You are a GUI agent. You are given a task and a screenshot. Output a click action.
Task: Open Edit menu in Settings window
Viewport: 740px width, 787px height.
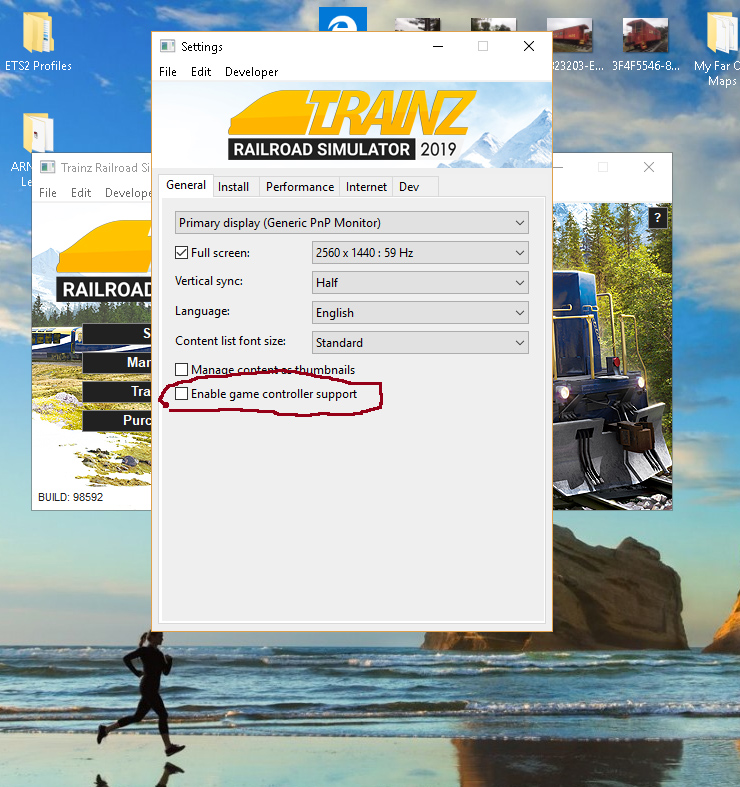pos(201,72)
